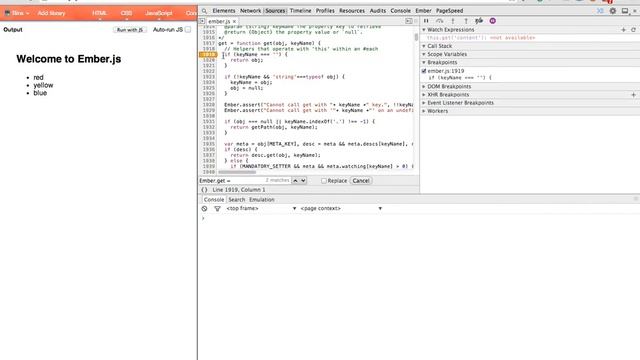This screenshot has width=640, height=360.
Task: Go to previous search match arrow
Action: (295, 180)
